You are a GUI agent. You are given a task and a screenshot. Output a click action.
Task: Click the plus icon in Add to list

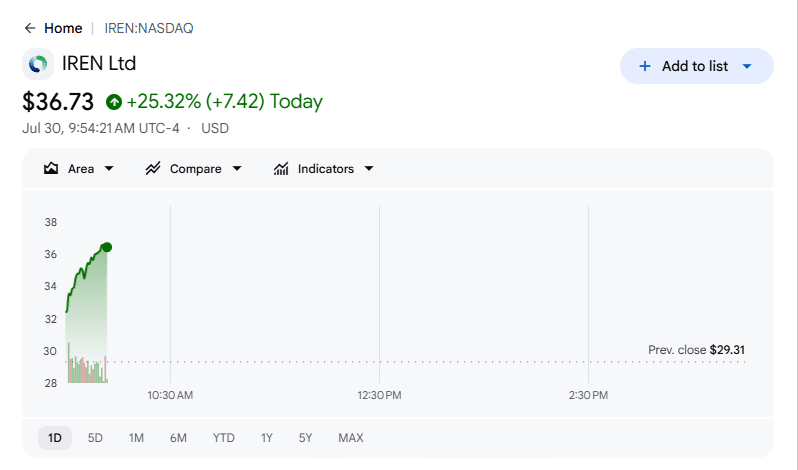coord(645,66)
